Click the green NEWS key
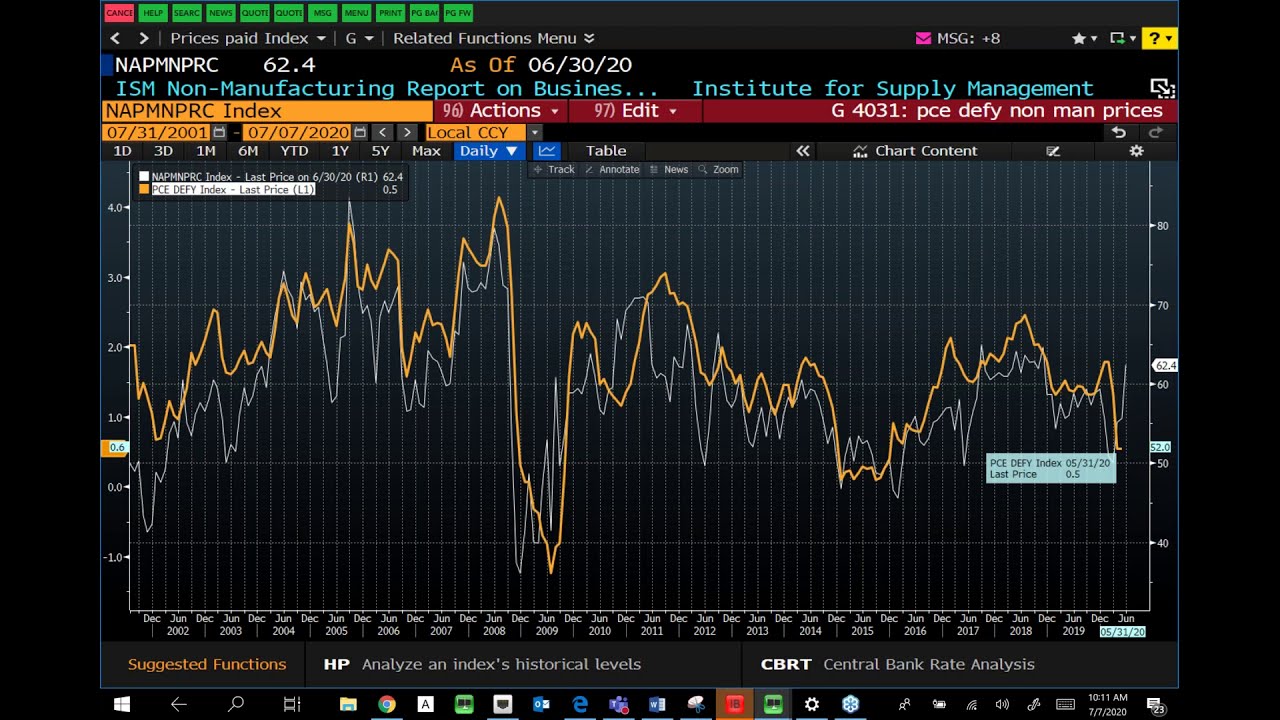This screenshot has width=1280, height=720. (221, 13)
